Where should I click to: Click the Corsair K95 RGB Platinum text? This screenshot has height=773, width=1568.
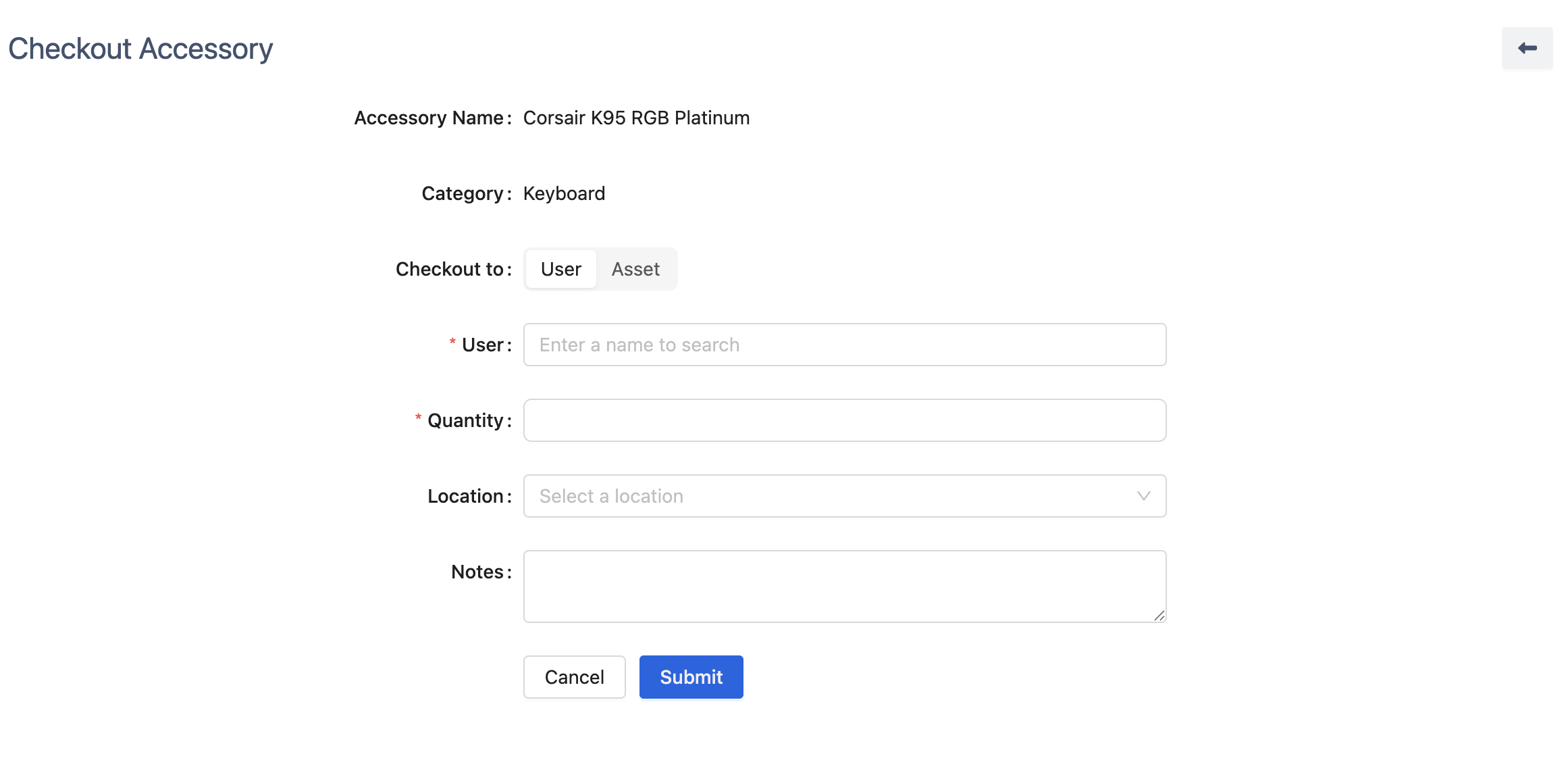click(x=636, y=118)
